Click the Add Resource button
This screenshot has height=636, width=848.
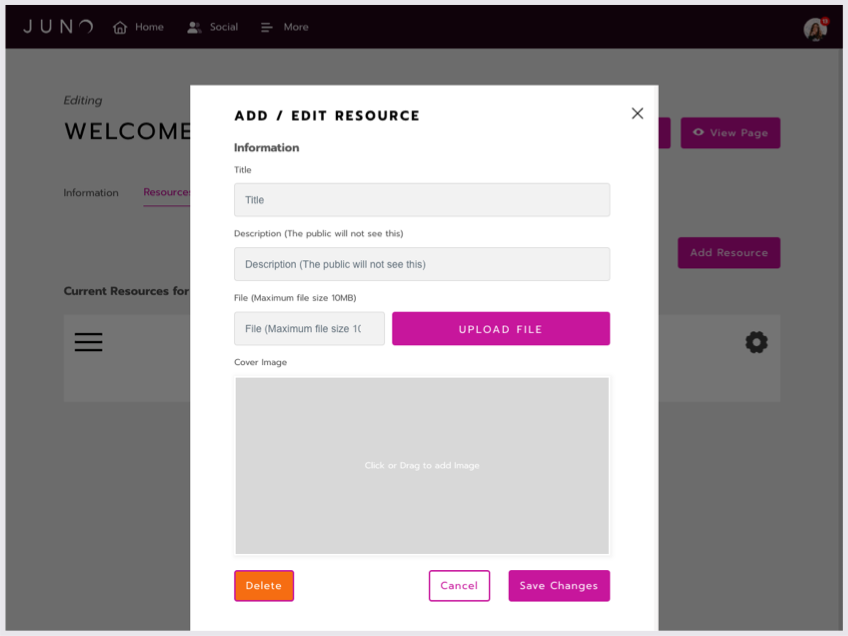pyautogui.click(x=729, y=253)
